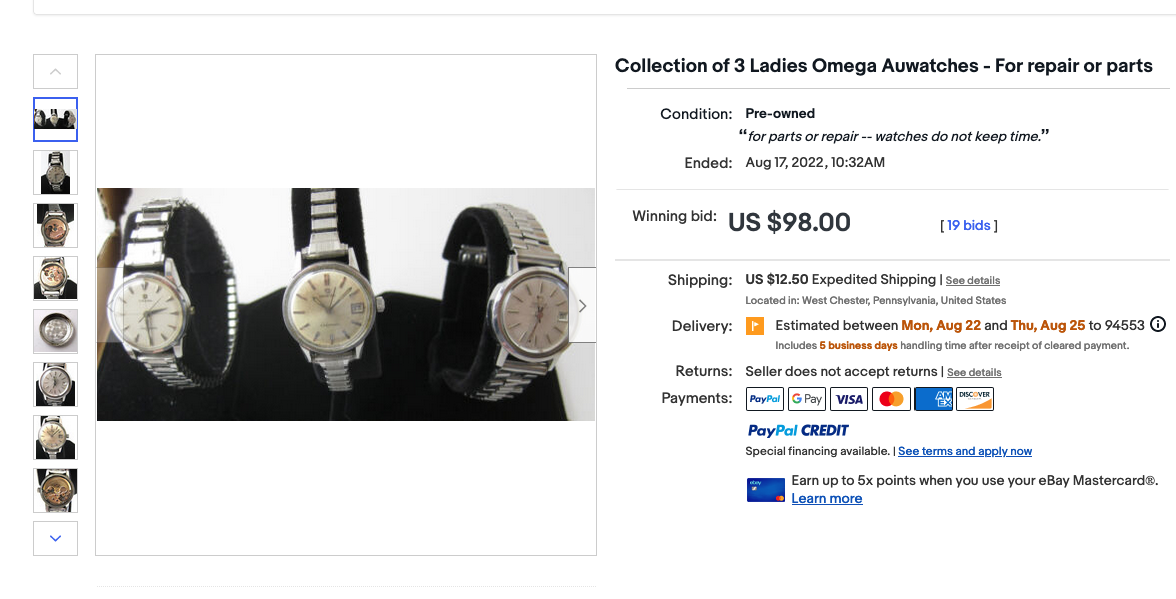Click the American Express card icon

coord(933,399)
